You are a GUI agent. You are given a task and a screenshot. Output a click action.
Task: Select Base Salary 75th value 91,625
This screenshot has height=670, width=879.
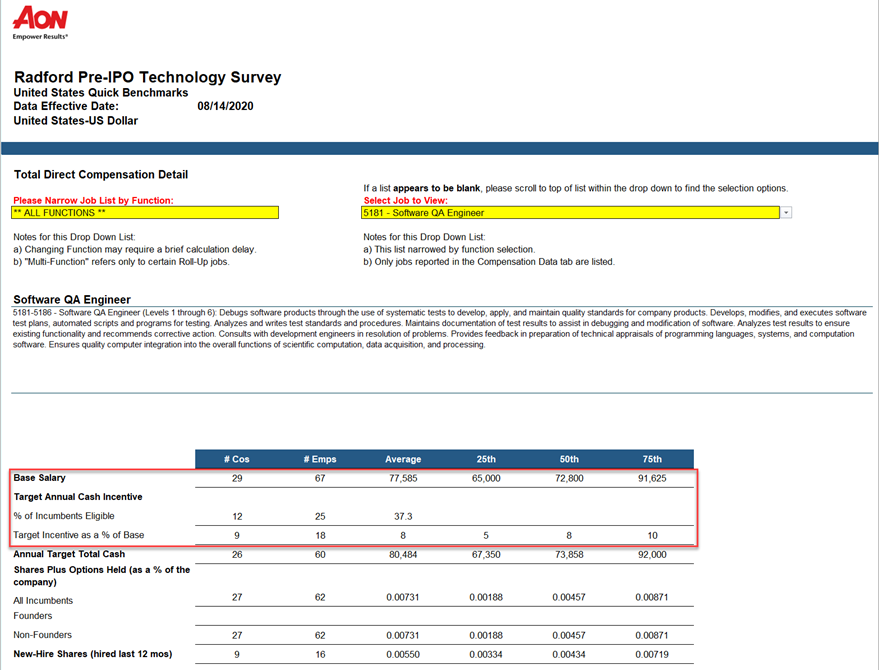click(x=652, y=478)
